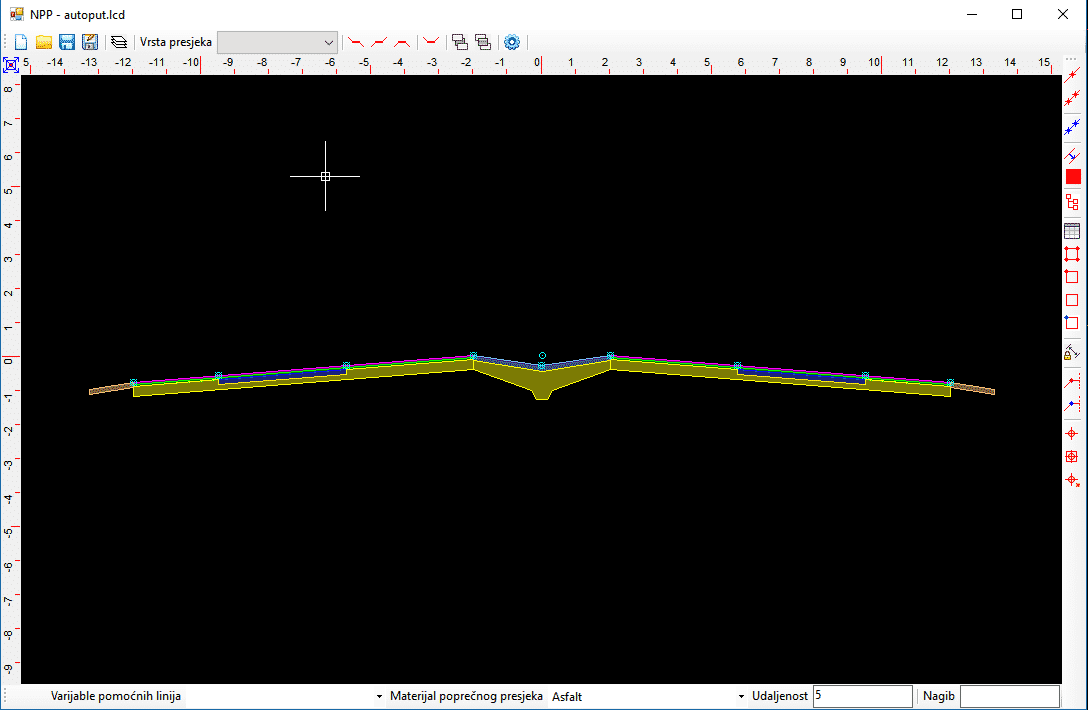1088x710 pixels.
Task: Select the table grid icon in right toolbar
Action: [1072, 230]
